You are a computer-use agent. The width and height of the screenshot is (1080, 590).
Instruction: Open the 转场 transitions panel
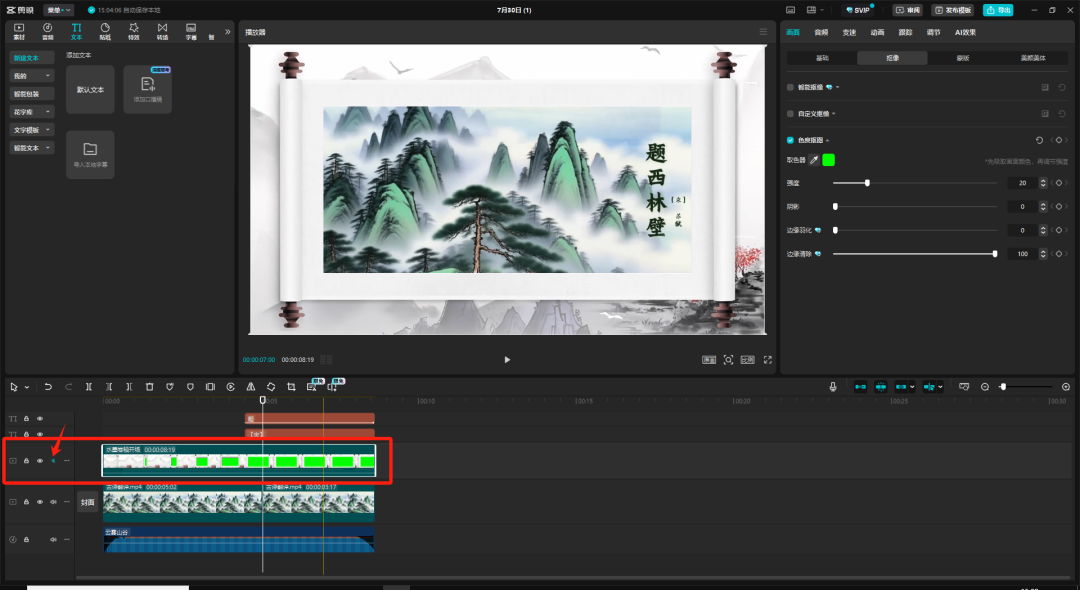[x=162, y=30]
